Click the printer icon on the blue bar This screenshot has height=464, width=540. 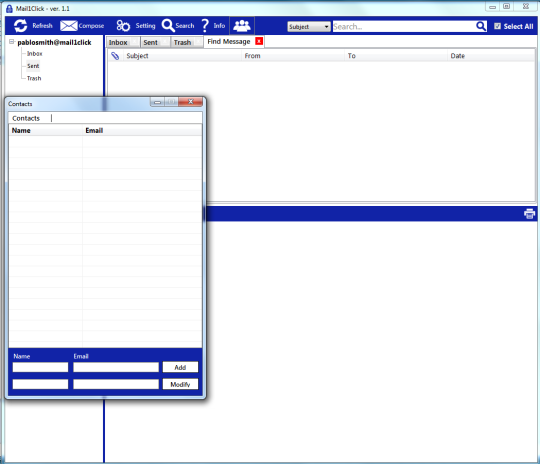(529, 214)
